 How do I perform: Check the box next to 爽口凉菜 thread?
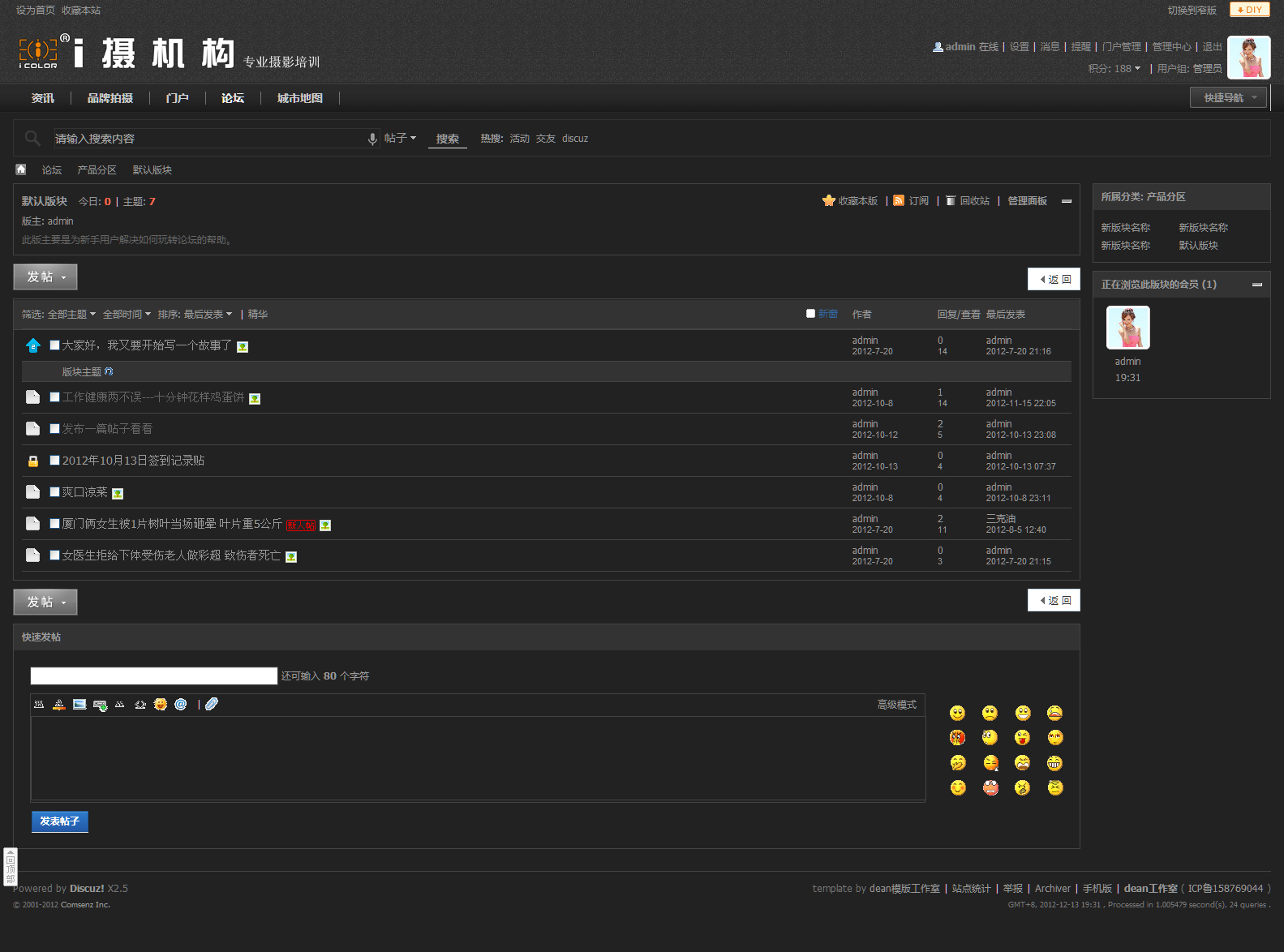coord(54,492)
